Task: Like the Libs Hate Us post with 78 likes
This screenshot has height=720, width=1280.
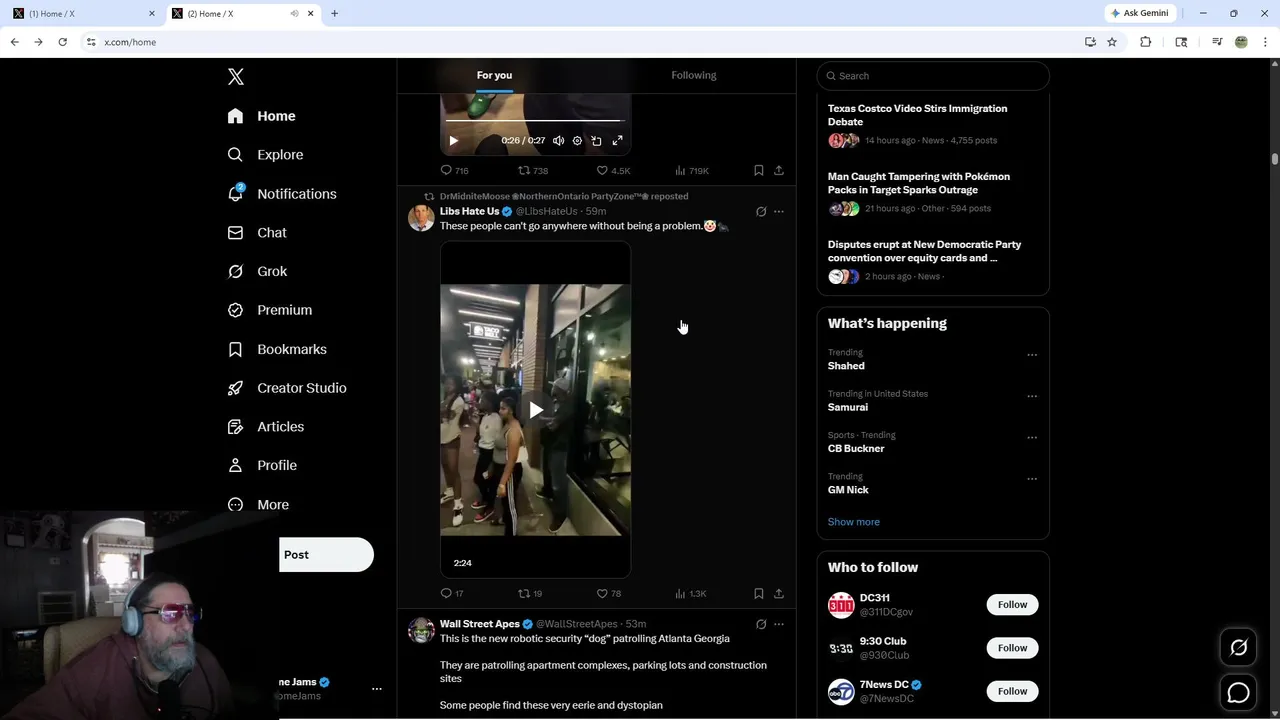Action: 609,594
